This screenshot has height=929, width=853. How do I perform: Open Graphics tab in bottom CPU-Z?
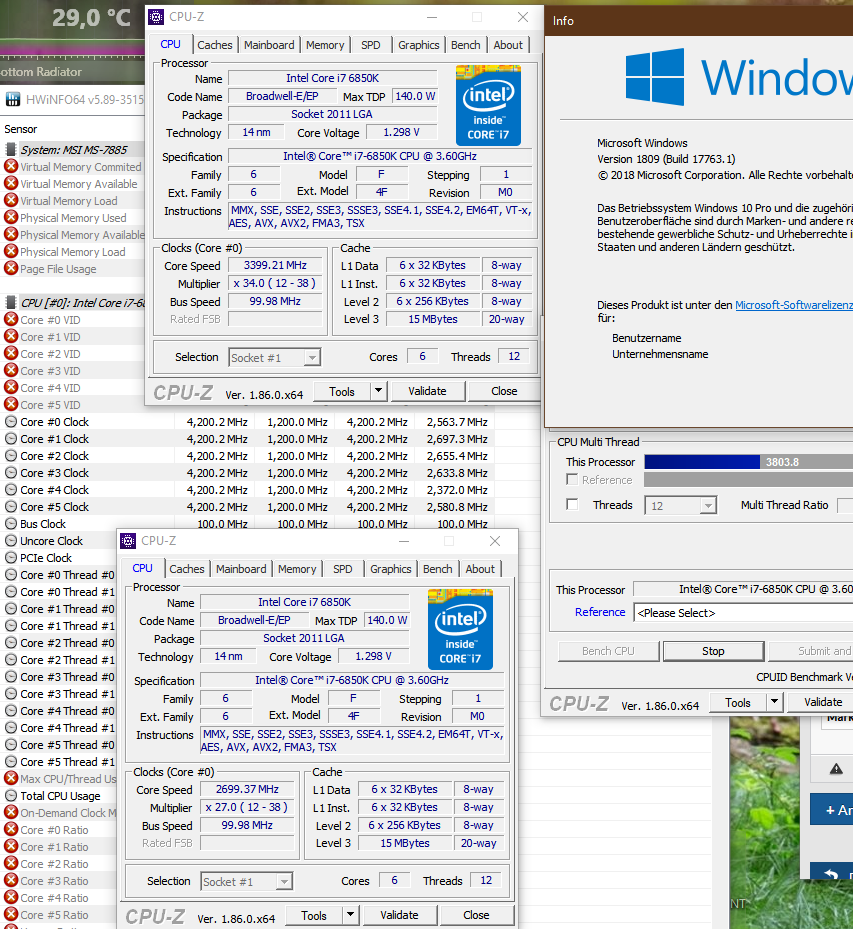tap(390, 569)
